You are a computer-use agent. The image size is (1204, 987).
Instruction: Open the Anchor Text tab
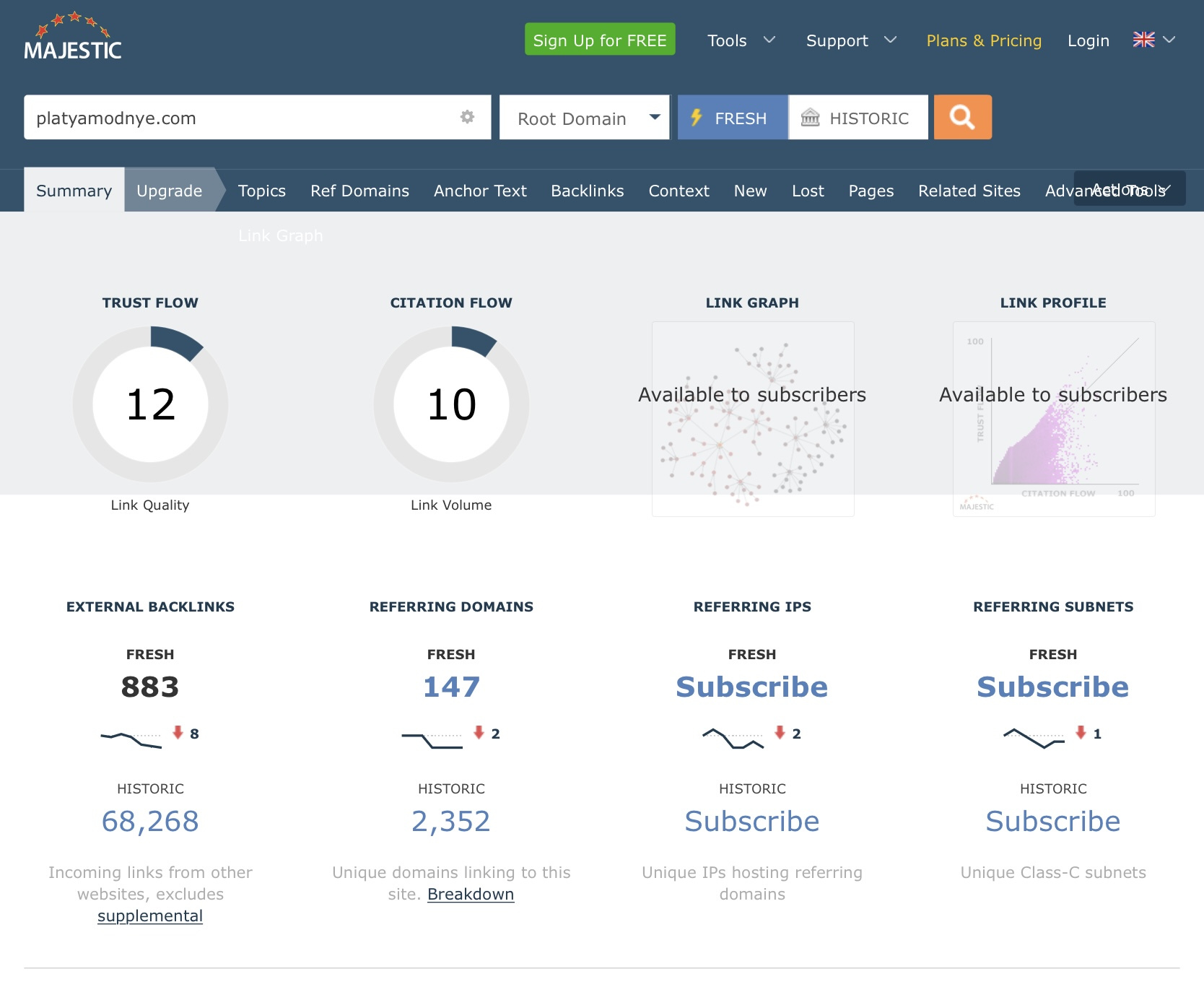tap(480, 191)
